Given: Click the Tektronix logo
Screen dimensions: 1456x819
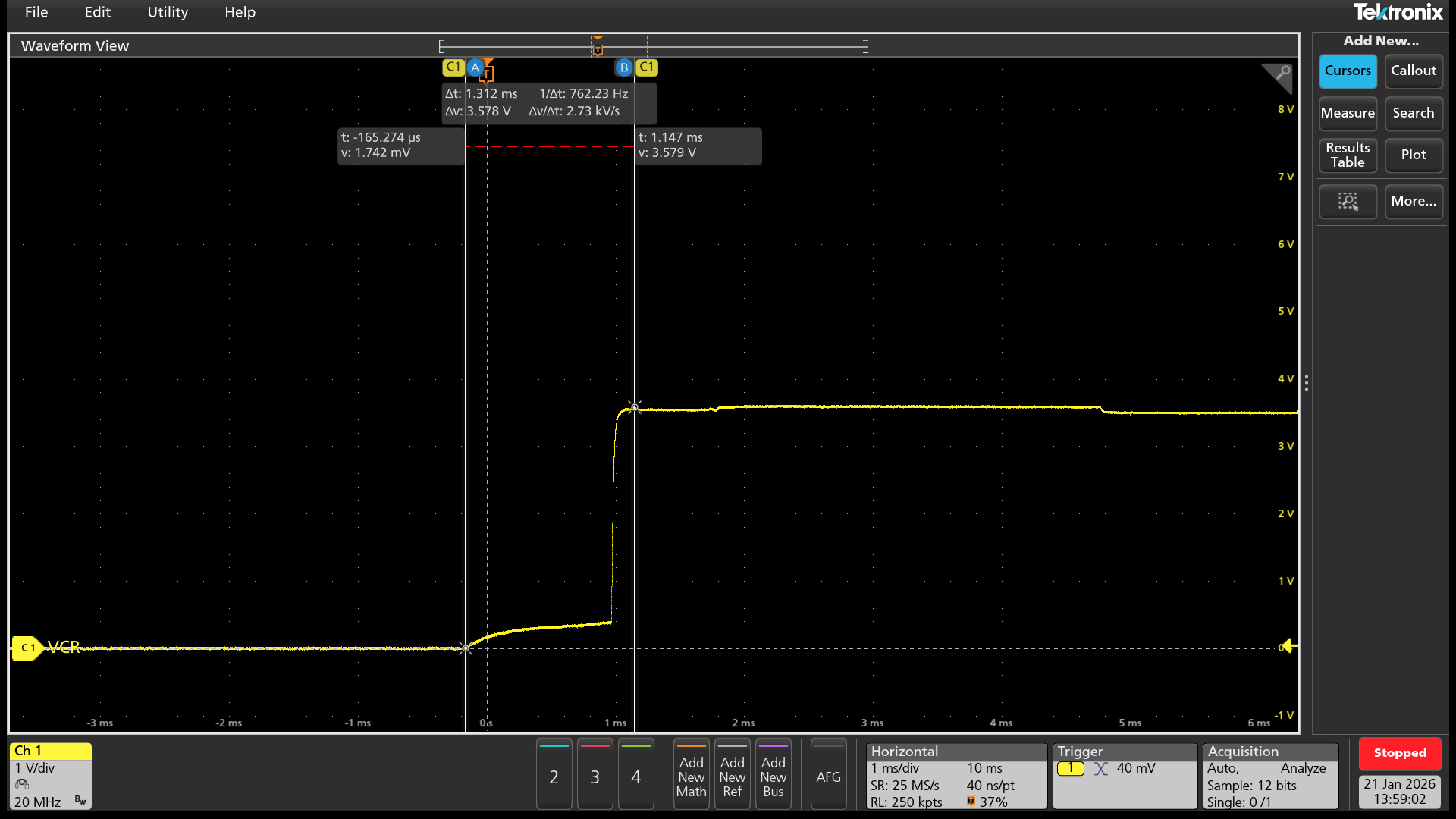Looking at the screenshot, I should click(1398, 12).
